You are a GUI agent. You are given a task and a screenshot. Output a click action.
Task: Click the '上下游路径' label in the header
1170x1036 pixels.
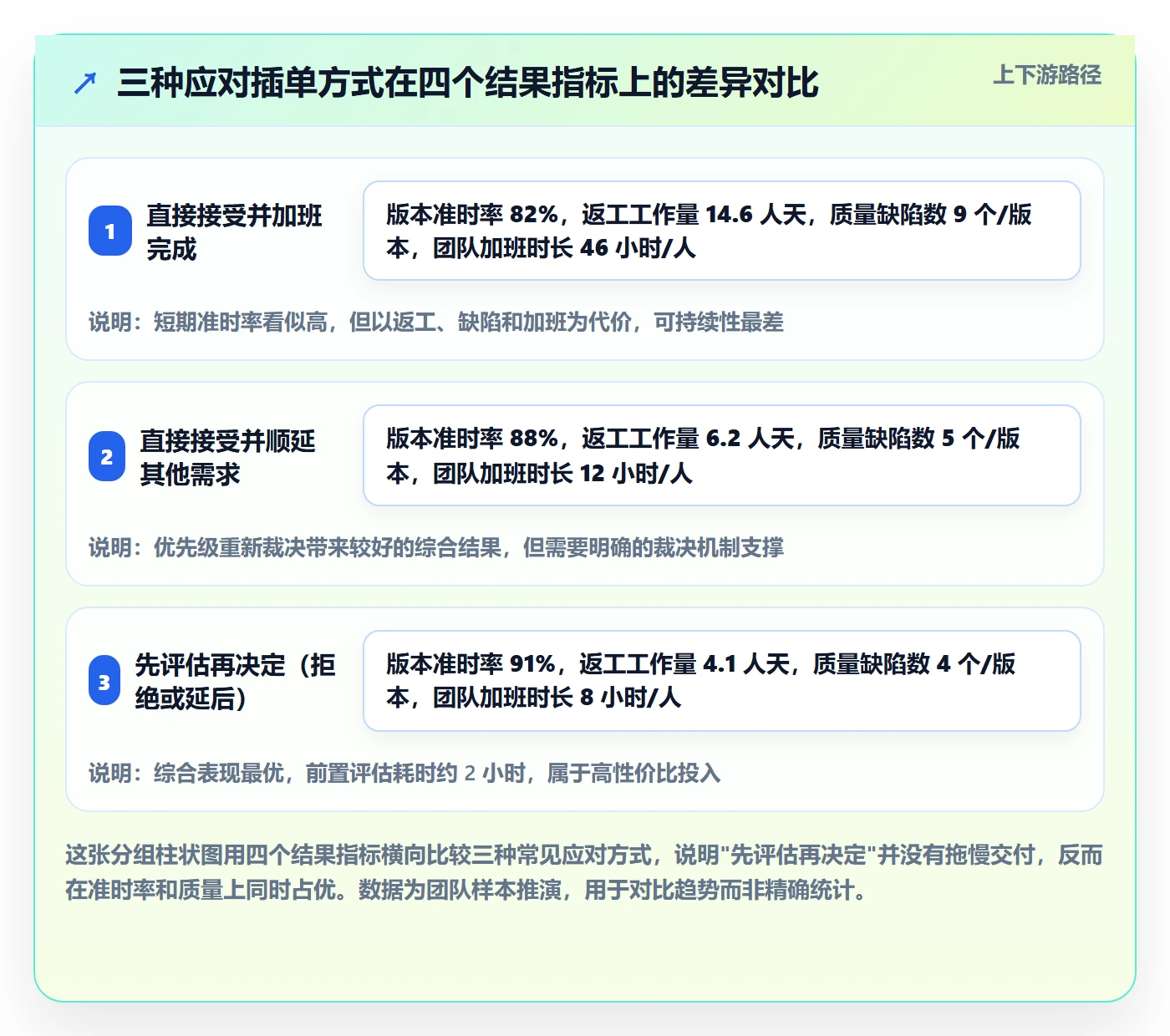click(x=1047, y=75)
